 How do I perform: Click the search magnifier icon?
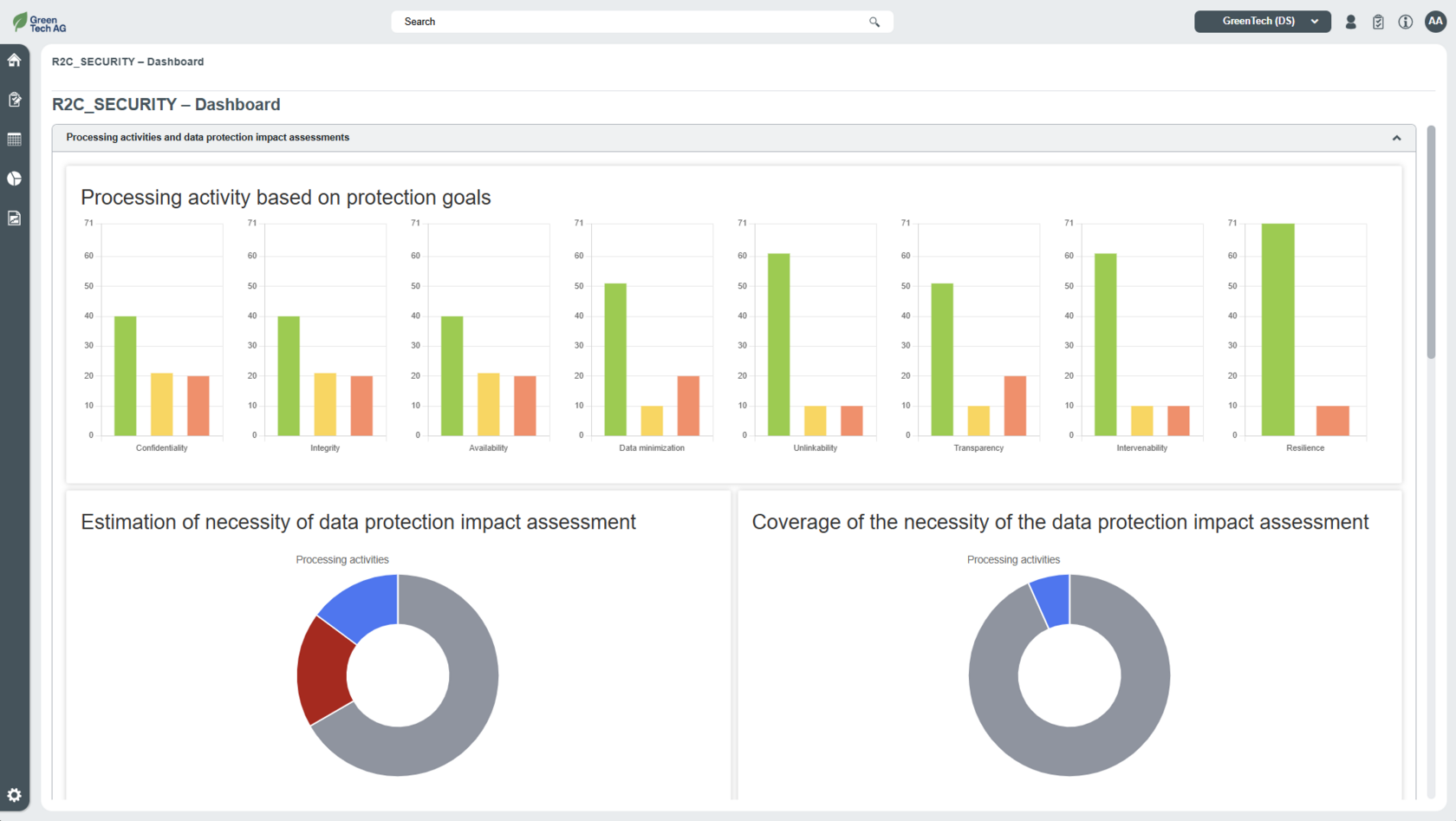pyautogui.click(x=874, y=22)
